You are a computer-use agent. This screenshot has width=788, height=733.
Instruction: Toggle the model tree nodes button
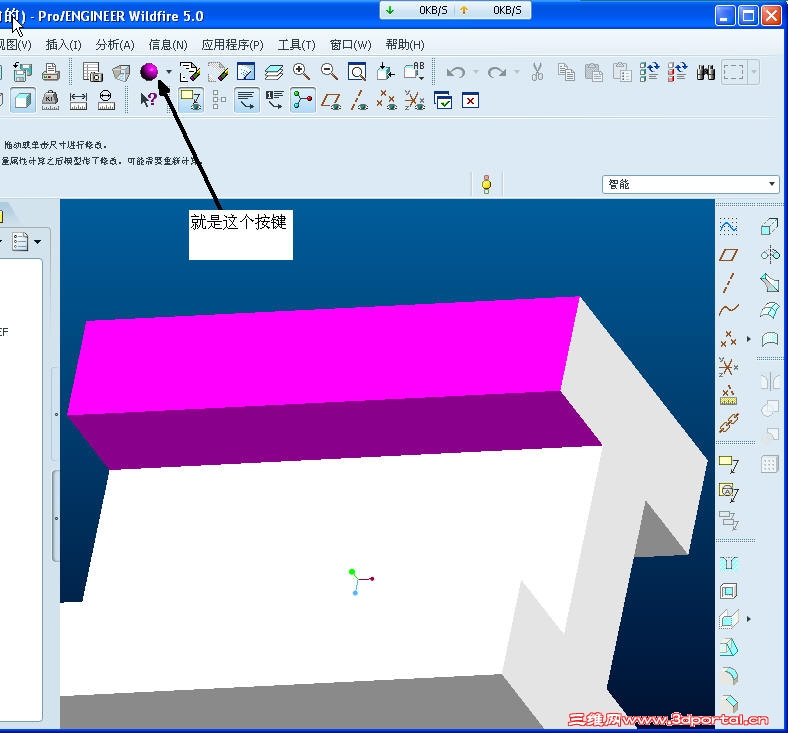pyautogui.click(x=302, y=100)
